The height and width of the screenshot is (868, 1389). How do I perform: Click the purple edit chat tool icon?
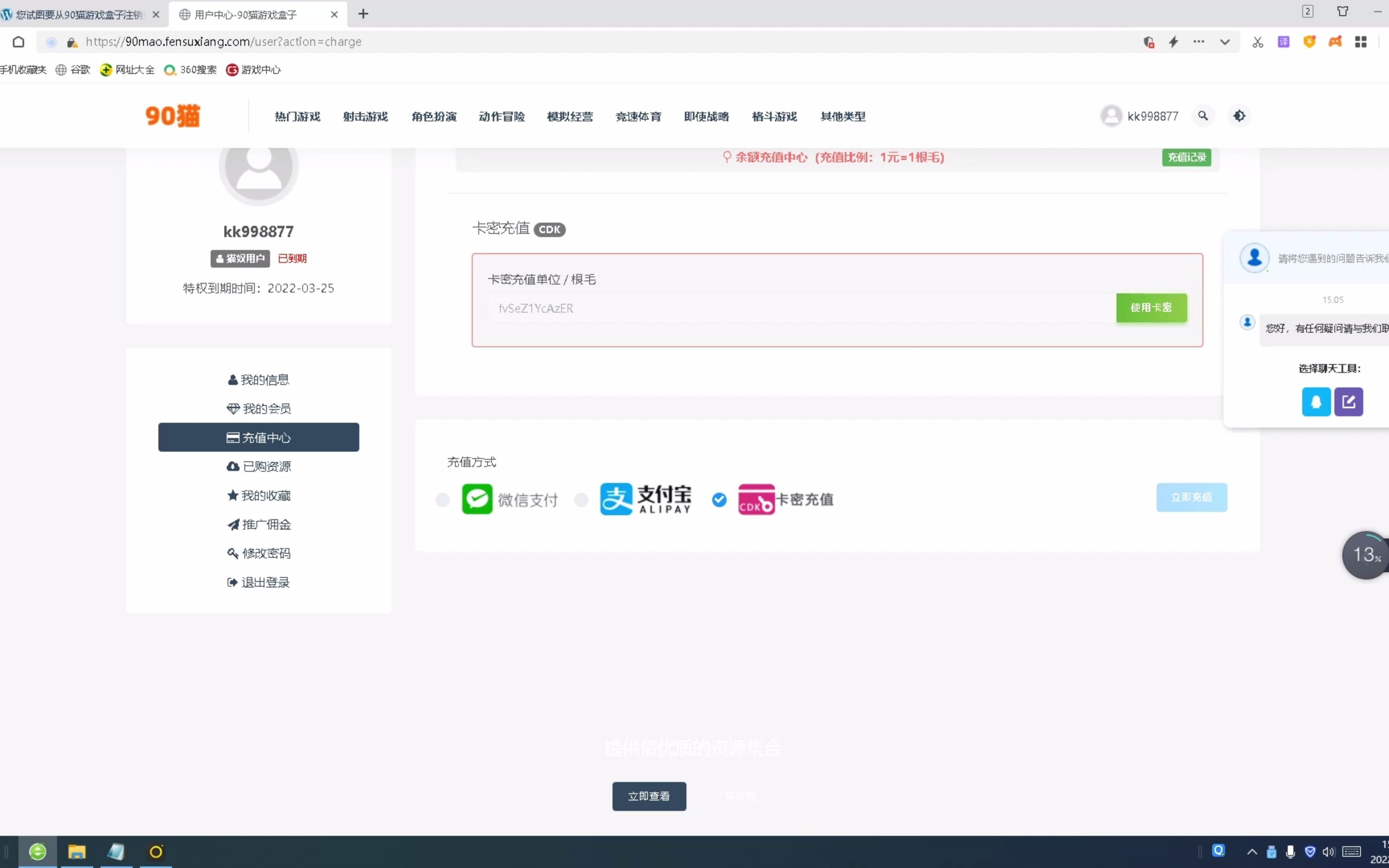point(1348,402)
